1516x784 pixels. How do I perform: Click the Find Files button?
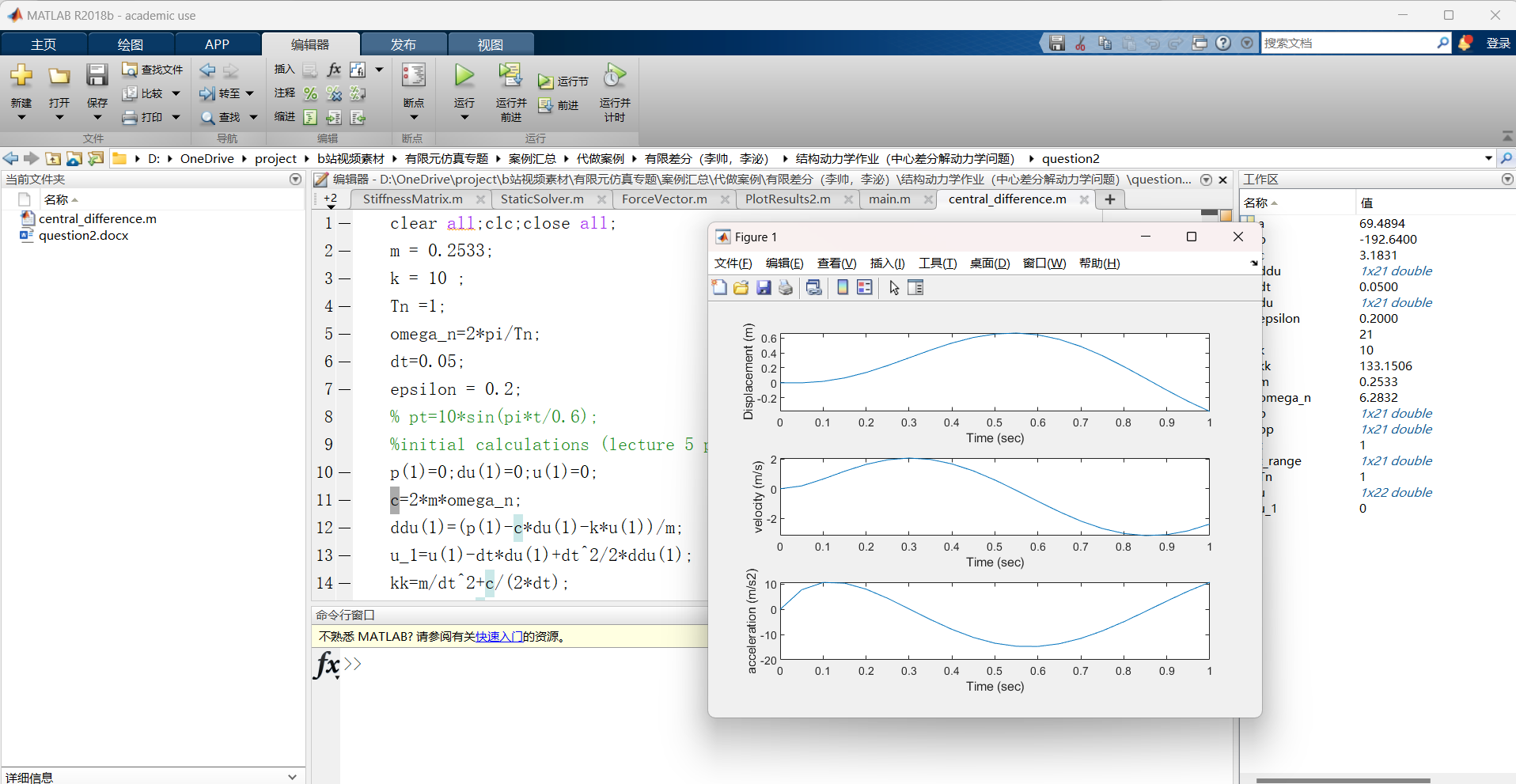tap(153, 70)
